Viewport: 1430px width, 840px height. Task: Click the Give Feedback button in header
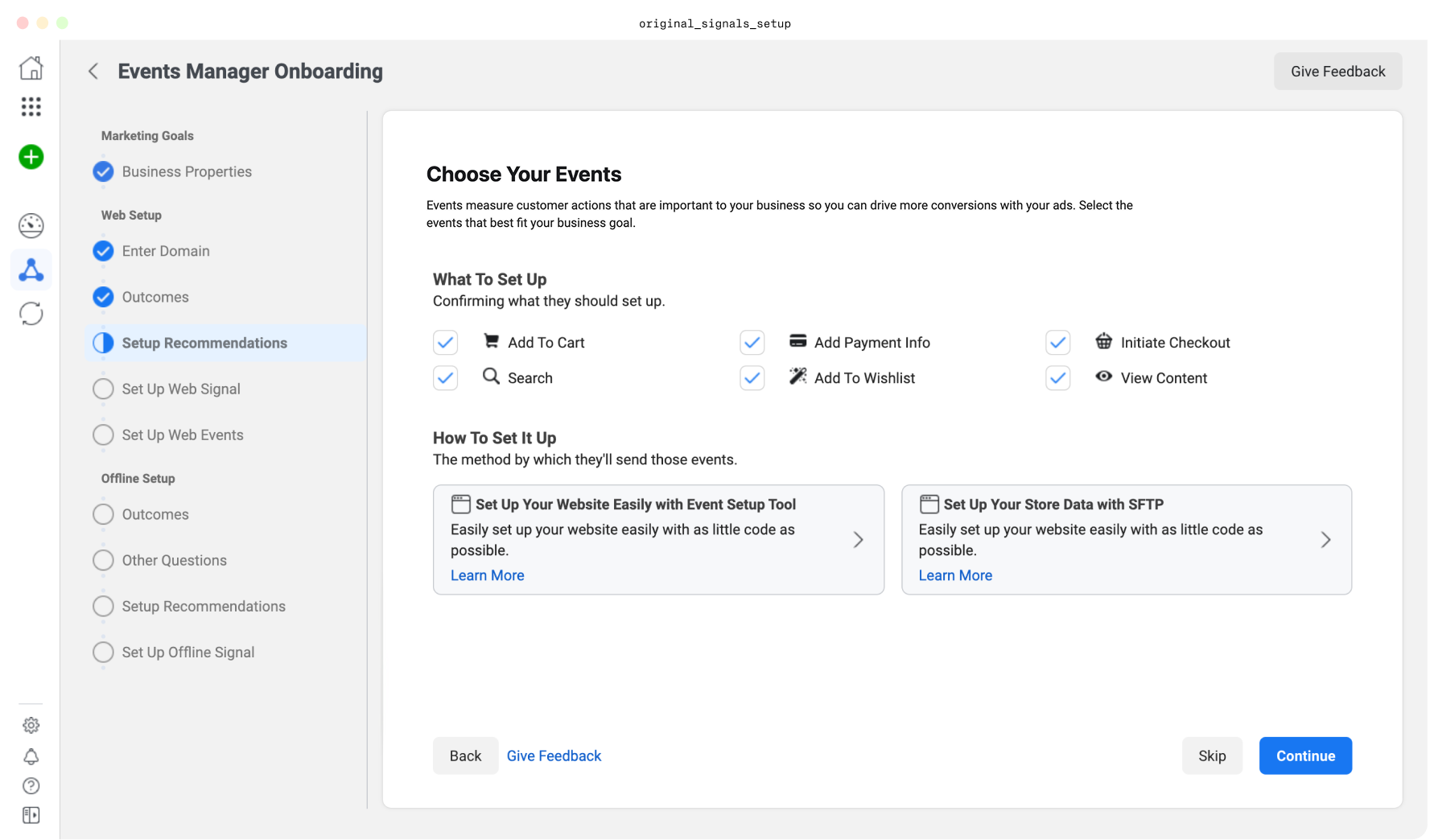pyautogui.click(x=1337, y=72)
